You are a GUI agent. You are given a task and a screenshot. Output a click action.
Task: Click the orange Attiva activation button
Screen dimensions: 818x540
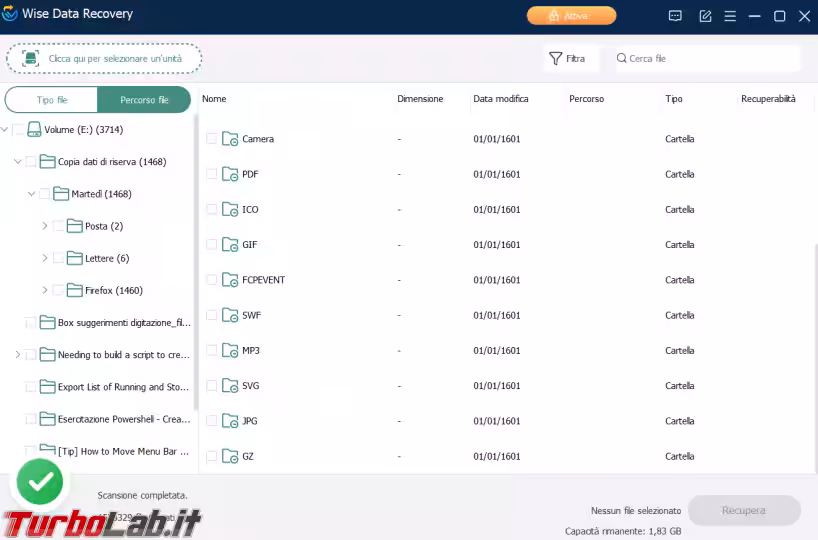[x=571, y=16]
